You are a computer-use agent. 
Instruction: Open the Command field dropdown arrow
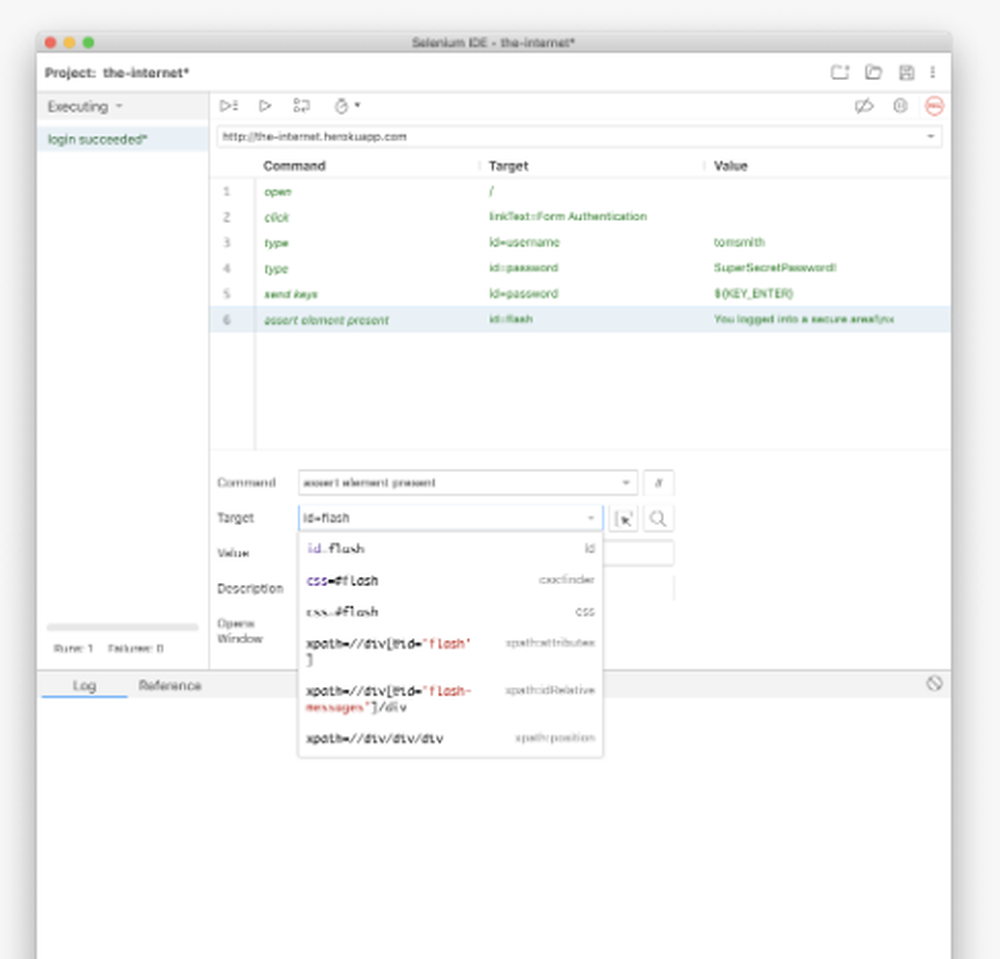[x=626, y=483]
